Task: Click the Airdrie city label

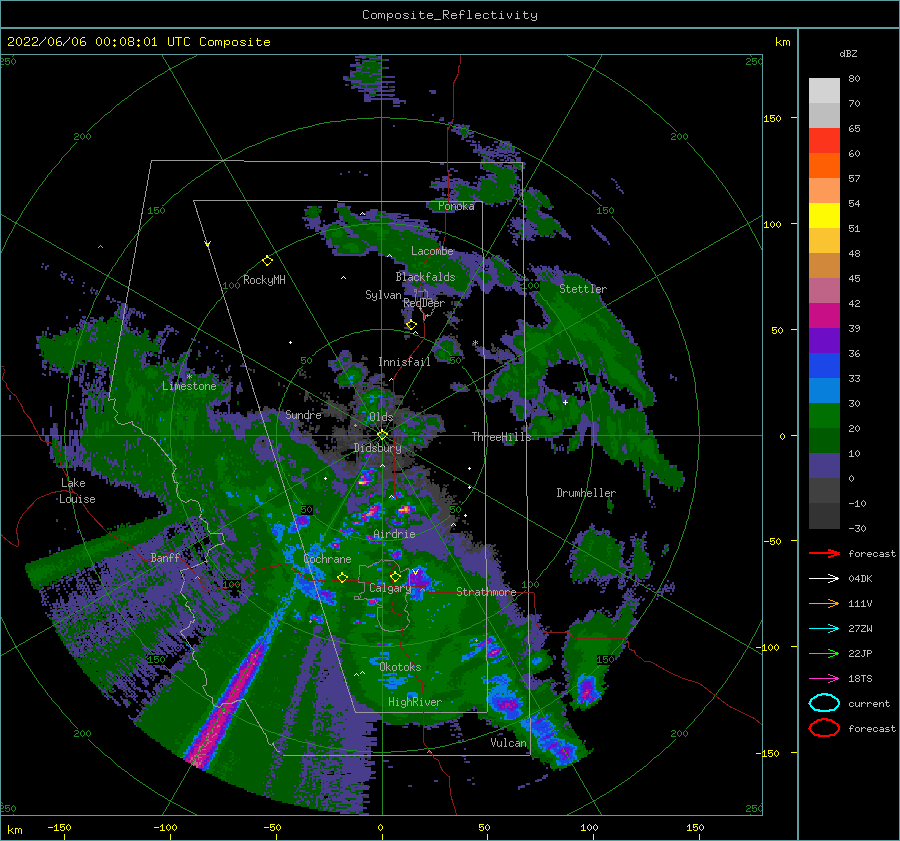Action: coord(394,534)
